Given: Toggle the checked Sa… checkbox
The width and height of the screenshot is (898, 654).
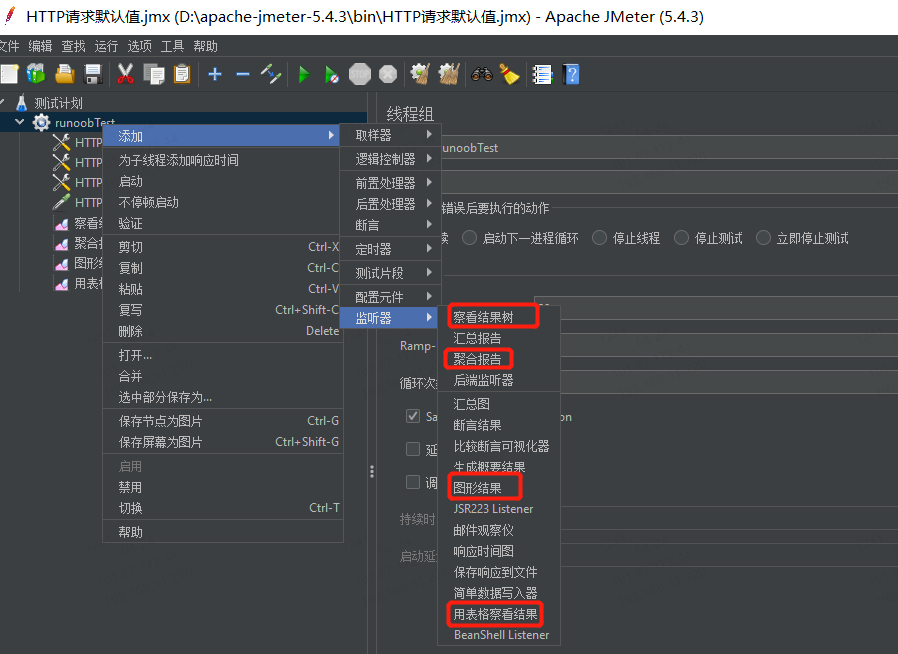Looking at the screenshot, I should click(x=413, y=416).
